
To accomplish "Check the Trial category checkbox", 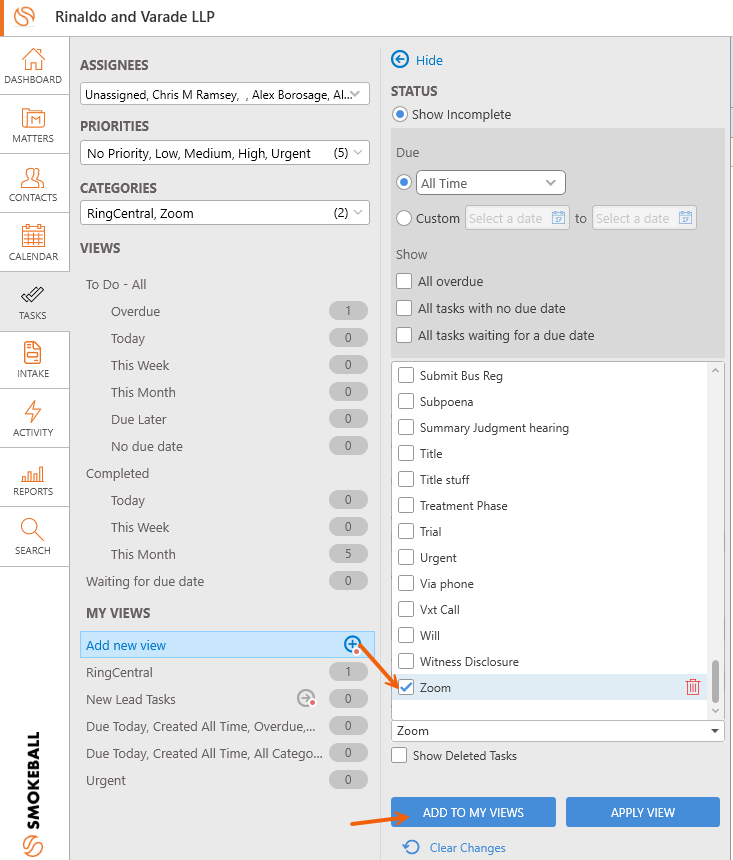I will pyautogui.click(x=406, y=531).
